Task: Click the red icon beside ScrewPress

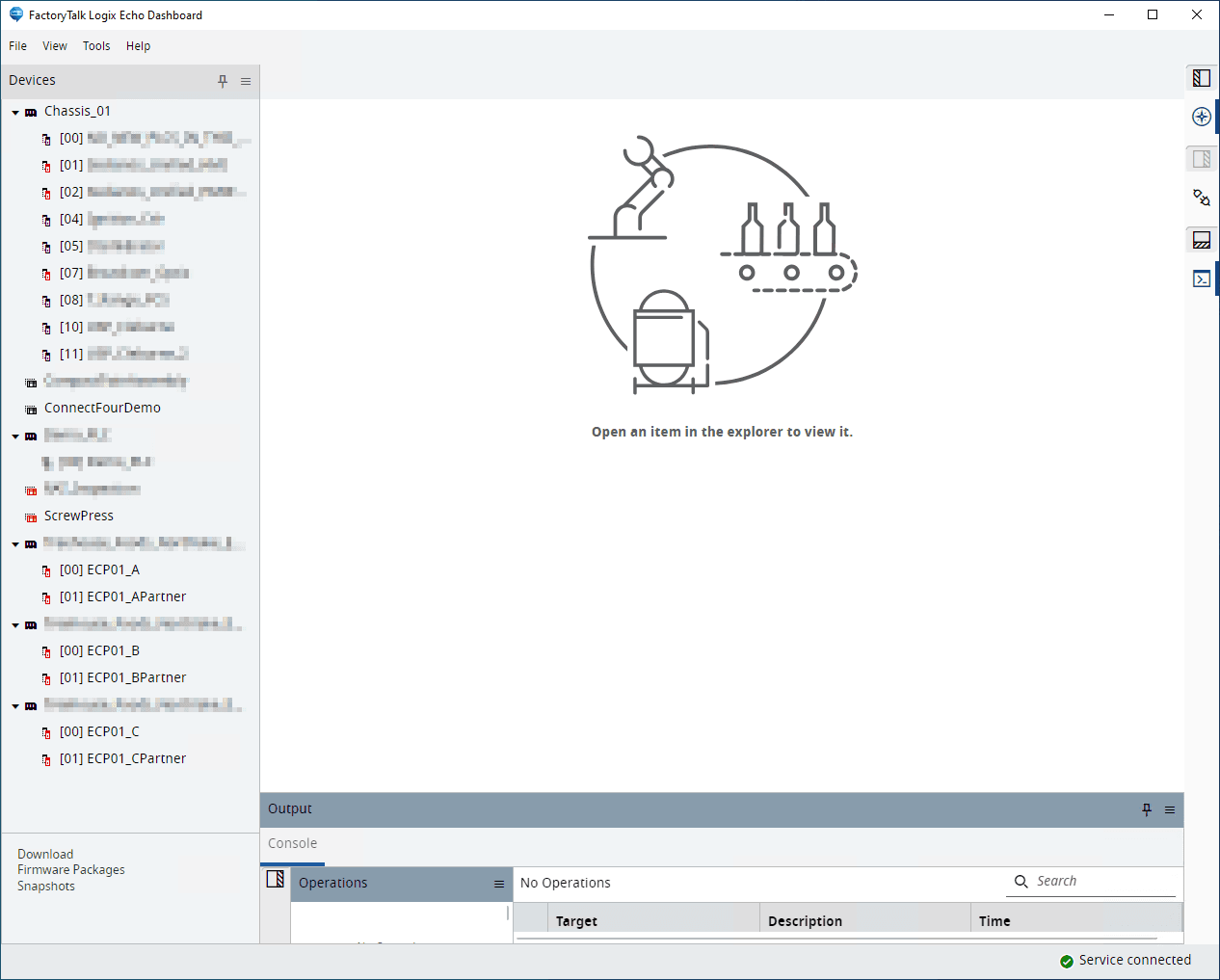Action: click(x=31, y=517)
